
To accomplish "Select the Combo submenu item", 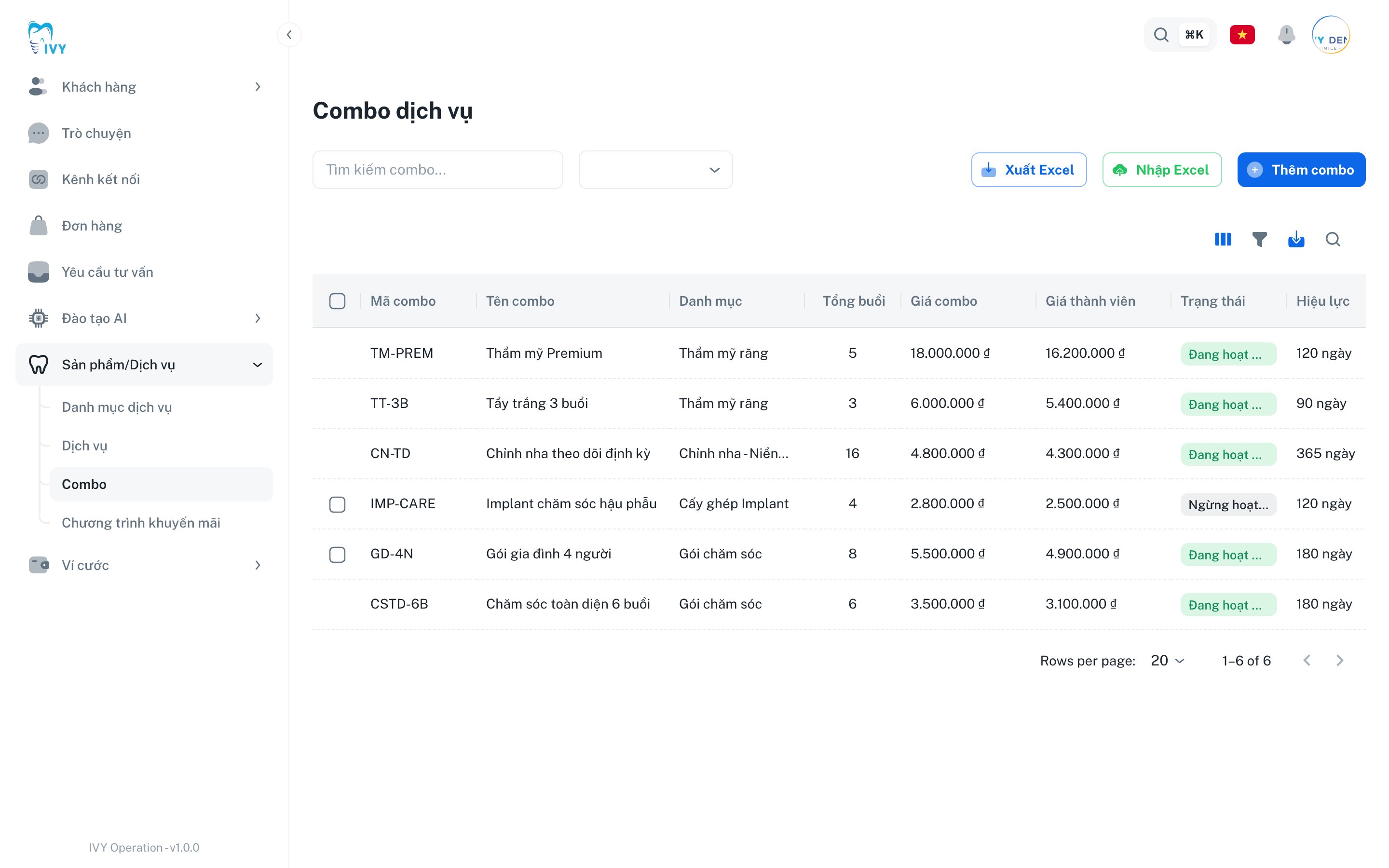I will pos(161,484).
